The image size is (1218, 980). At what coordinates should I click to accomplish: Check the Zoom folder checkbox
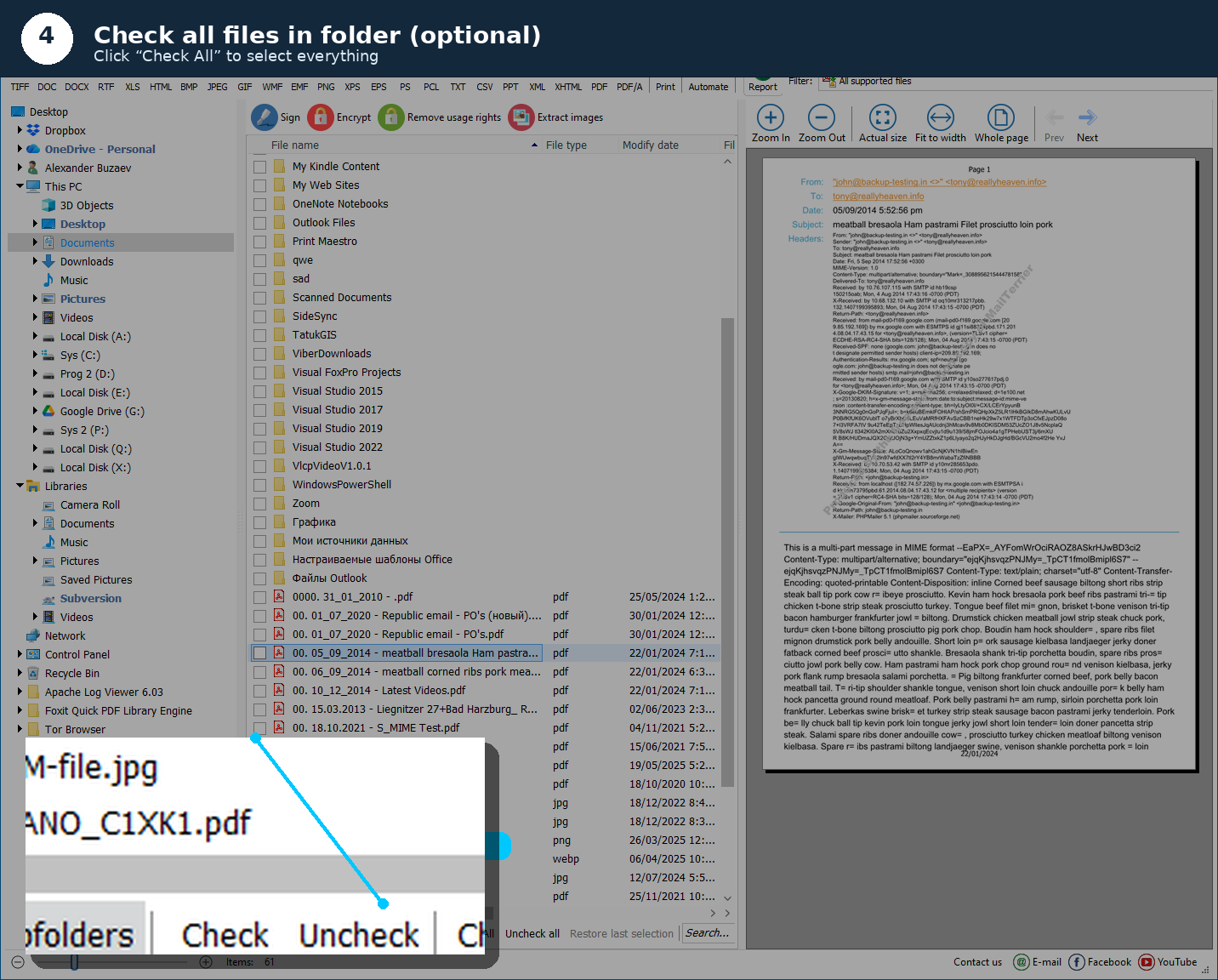point(260,503)
